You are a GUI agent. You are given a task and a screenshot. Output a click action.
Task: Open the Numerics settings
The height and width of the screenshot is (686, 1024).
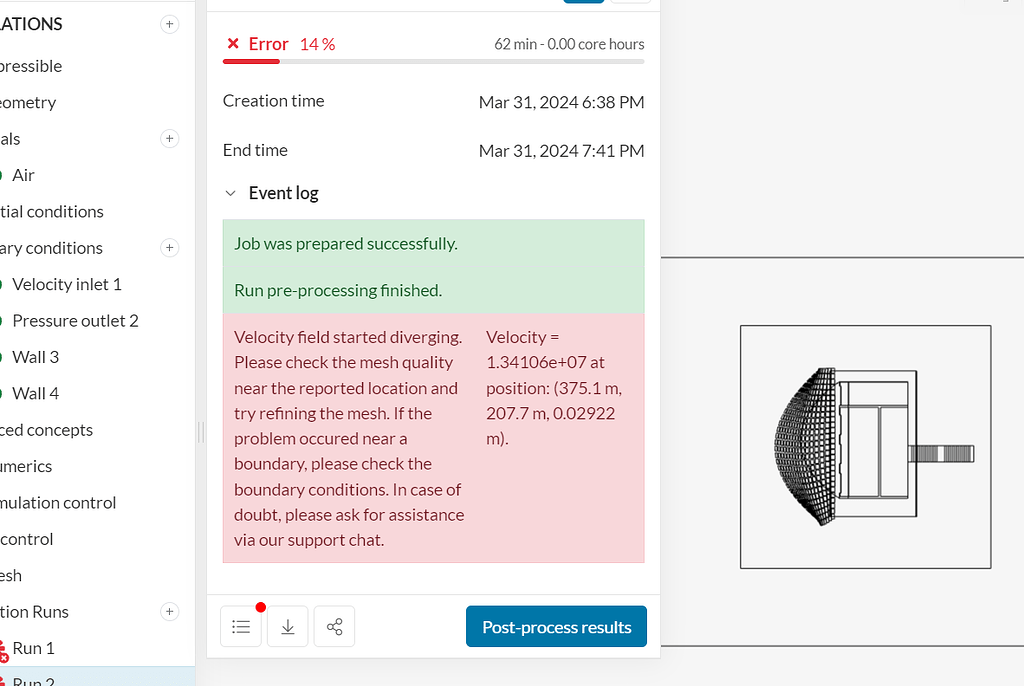pyautogui.click(x=25, y=466)
